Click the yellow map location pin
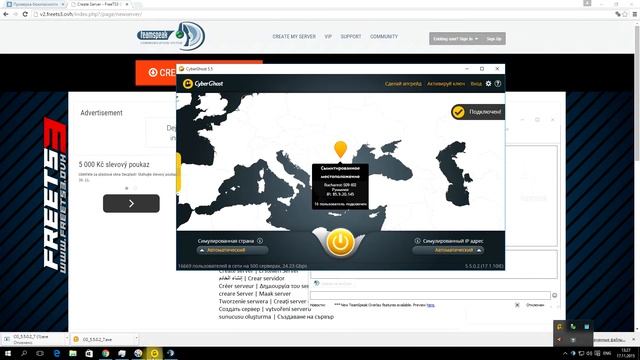This screenshot has height=360, width=640. click(x=340, y=149)
